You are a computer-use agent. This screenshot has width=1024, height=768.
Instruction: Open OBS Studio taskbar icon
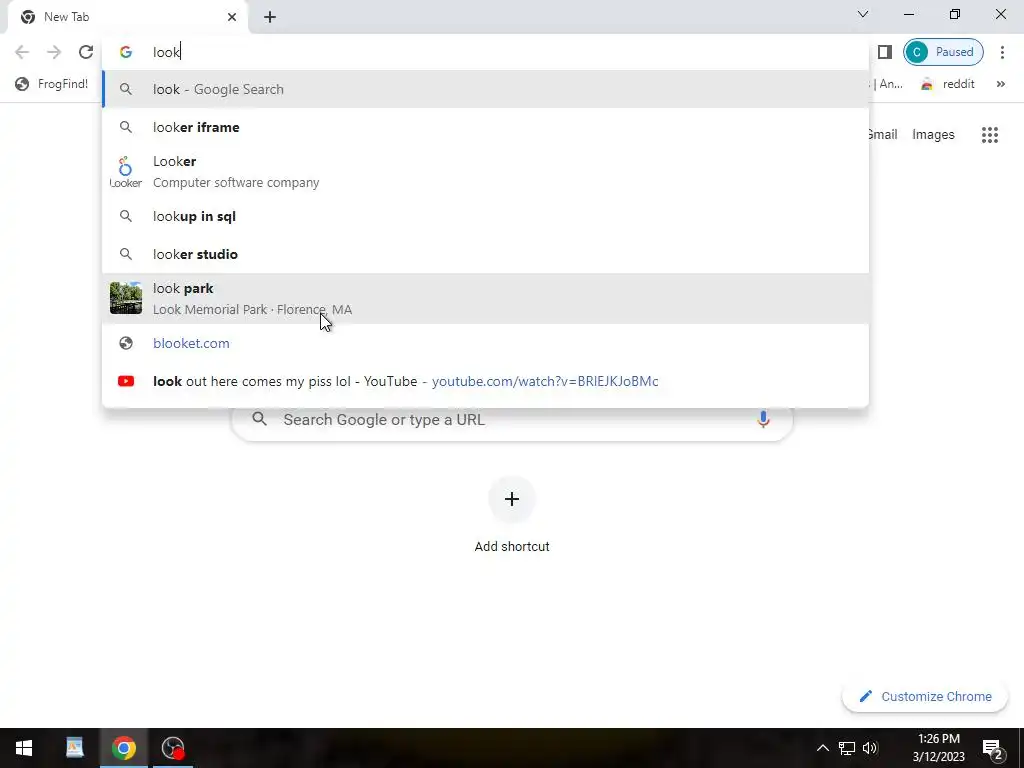(x=173, y=748)
